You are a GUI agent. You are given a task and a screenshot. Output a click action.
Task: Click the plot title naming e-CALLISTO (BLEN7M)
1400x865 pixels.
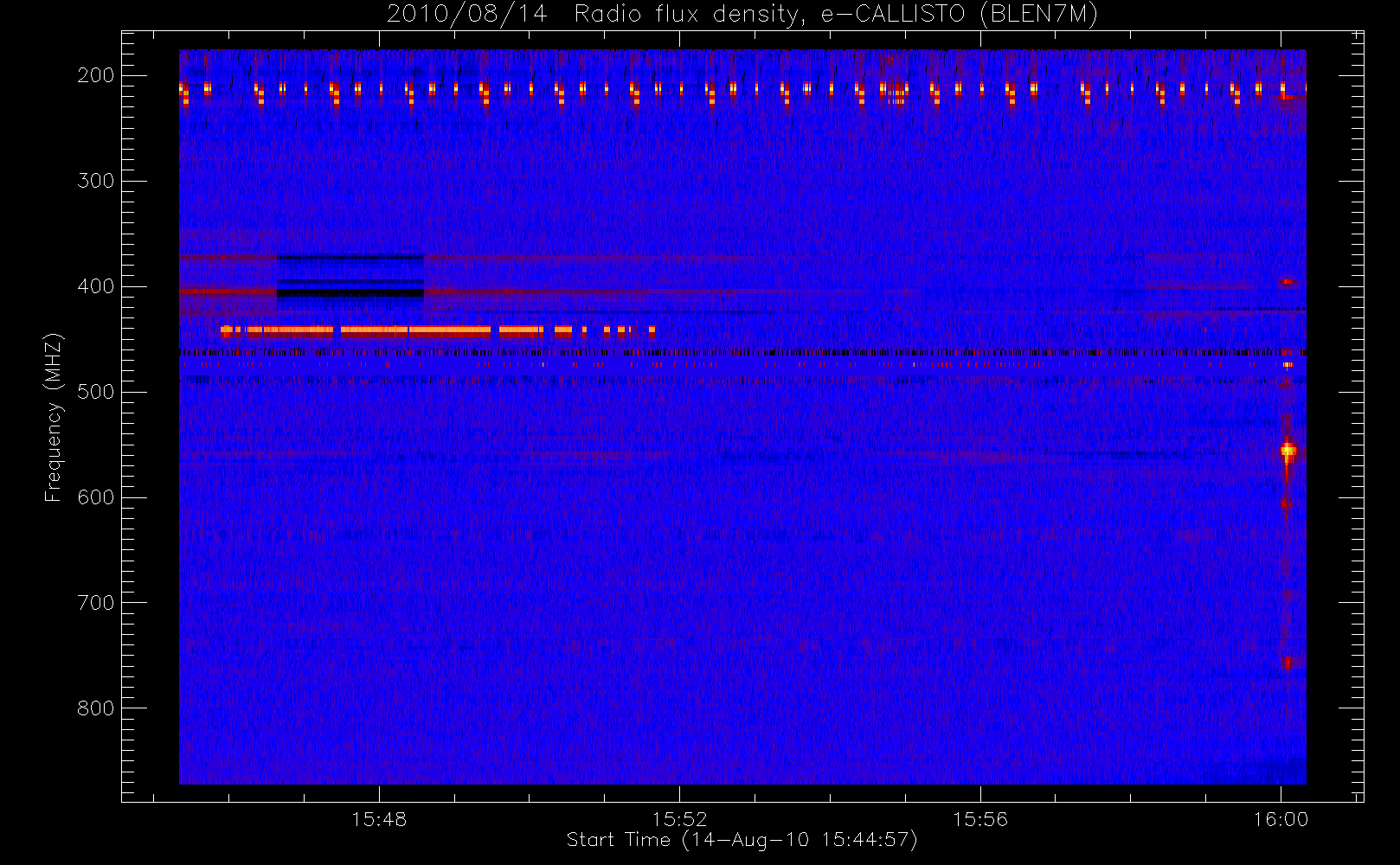click(742, 14)
